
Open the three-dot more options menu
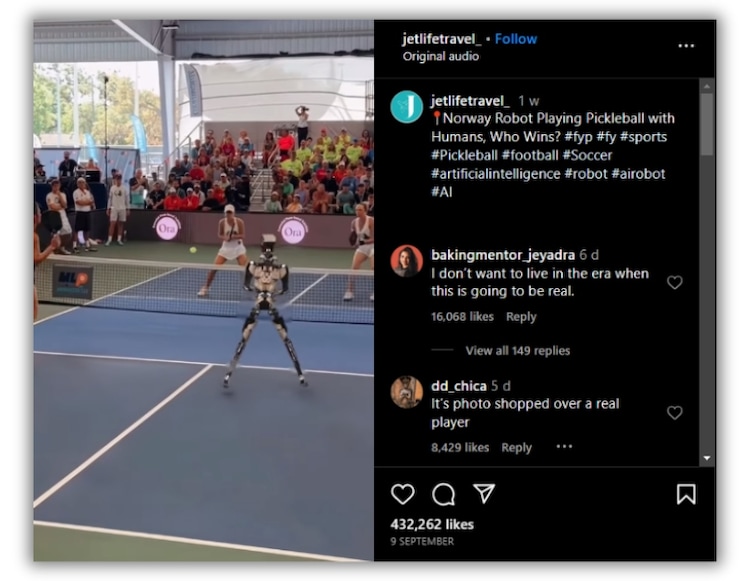pyautogui.click(x=686, y=46)
